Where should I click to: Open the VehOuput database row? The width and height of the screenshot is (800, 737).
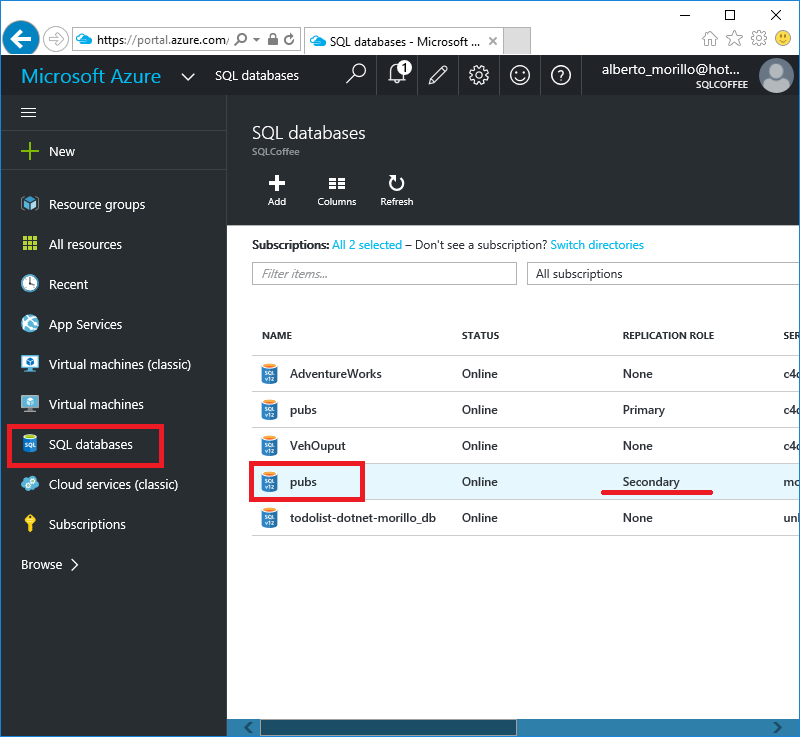526,446
